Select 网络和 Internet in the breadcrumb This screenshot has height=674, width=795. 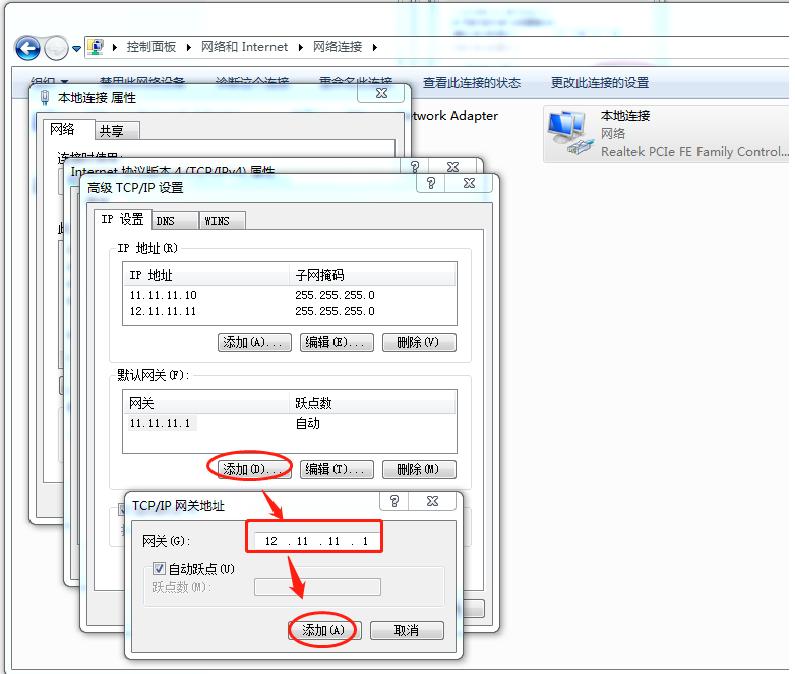coord(244,47)
